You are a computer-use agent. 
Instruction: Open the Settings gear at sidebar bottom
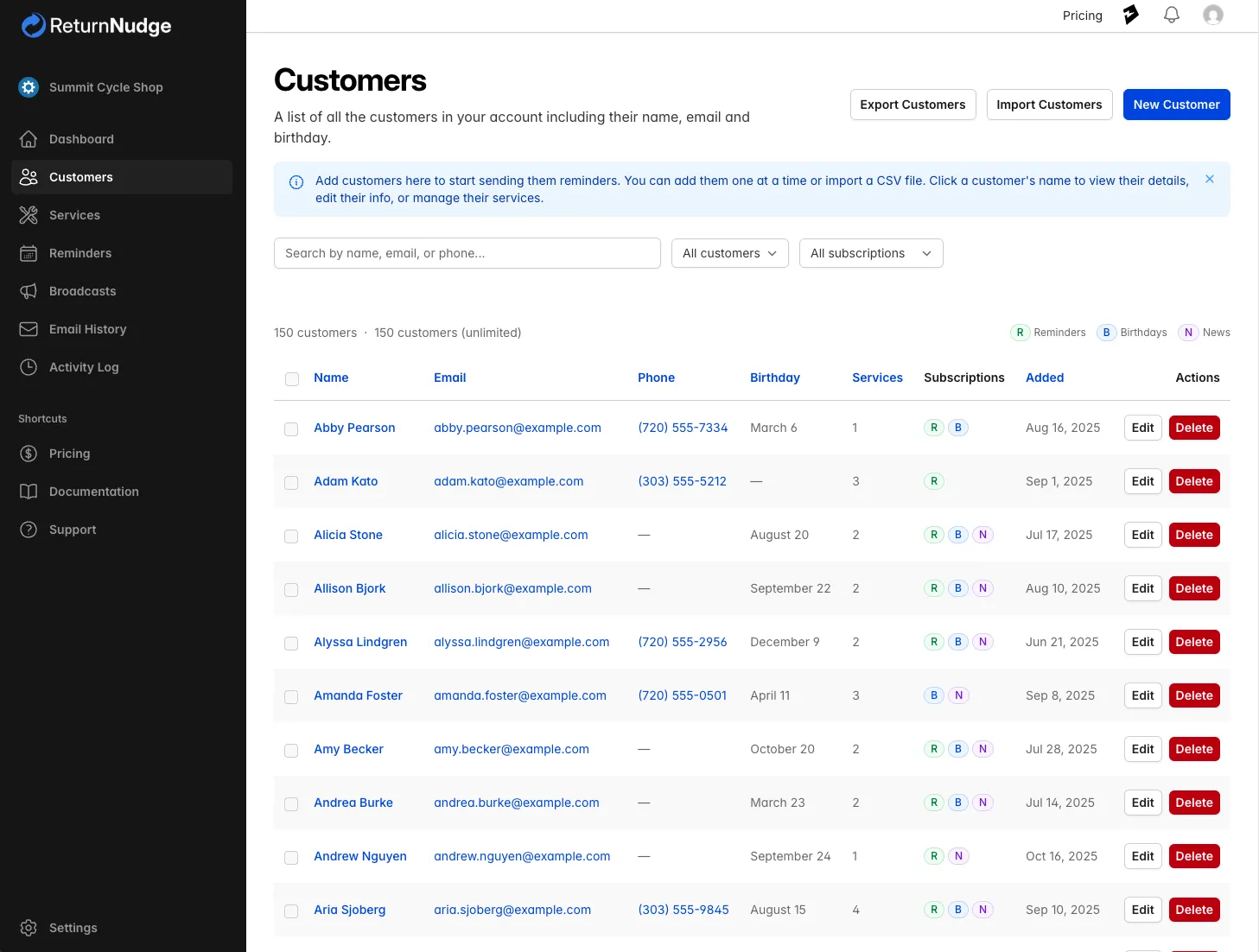29,927
